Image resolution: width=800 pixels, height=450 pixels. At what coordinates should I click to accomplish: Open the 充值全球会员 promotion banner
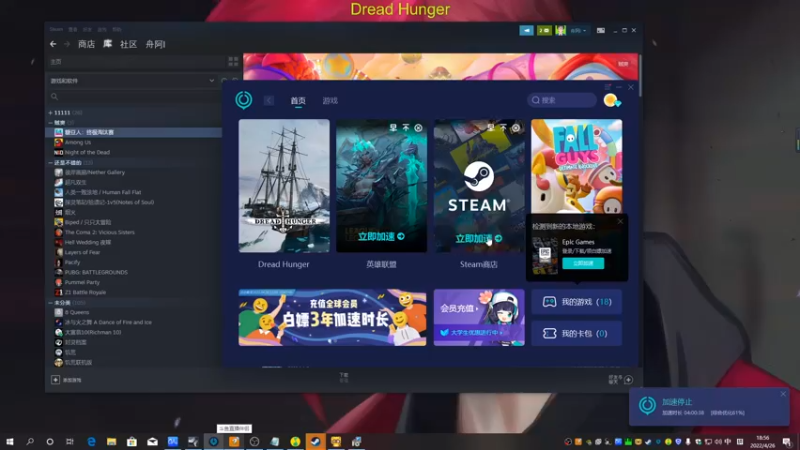[x=332, y=317]
